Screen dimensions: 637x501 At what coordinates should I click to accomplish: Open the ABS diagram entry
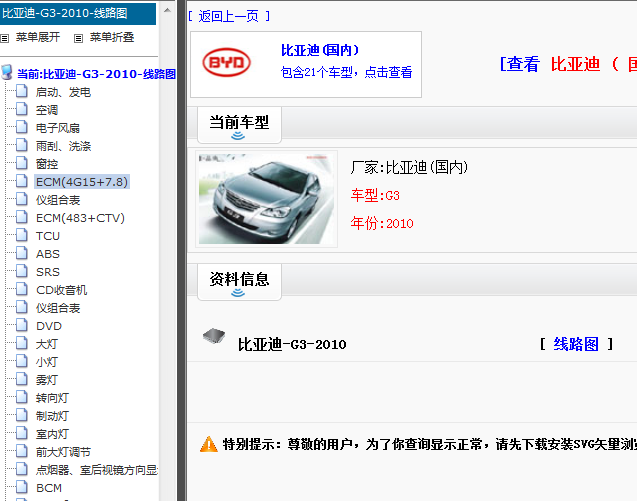48,254
